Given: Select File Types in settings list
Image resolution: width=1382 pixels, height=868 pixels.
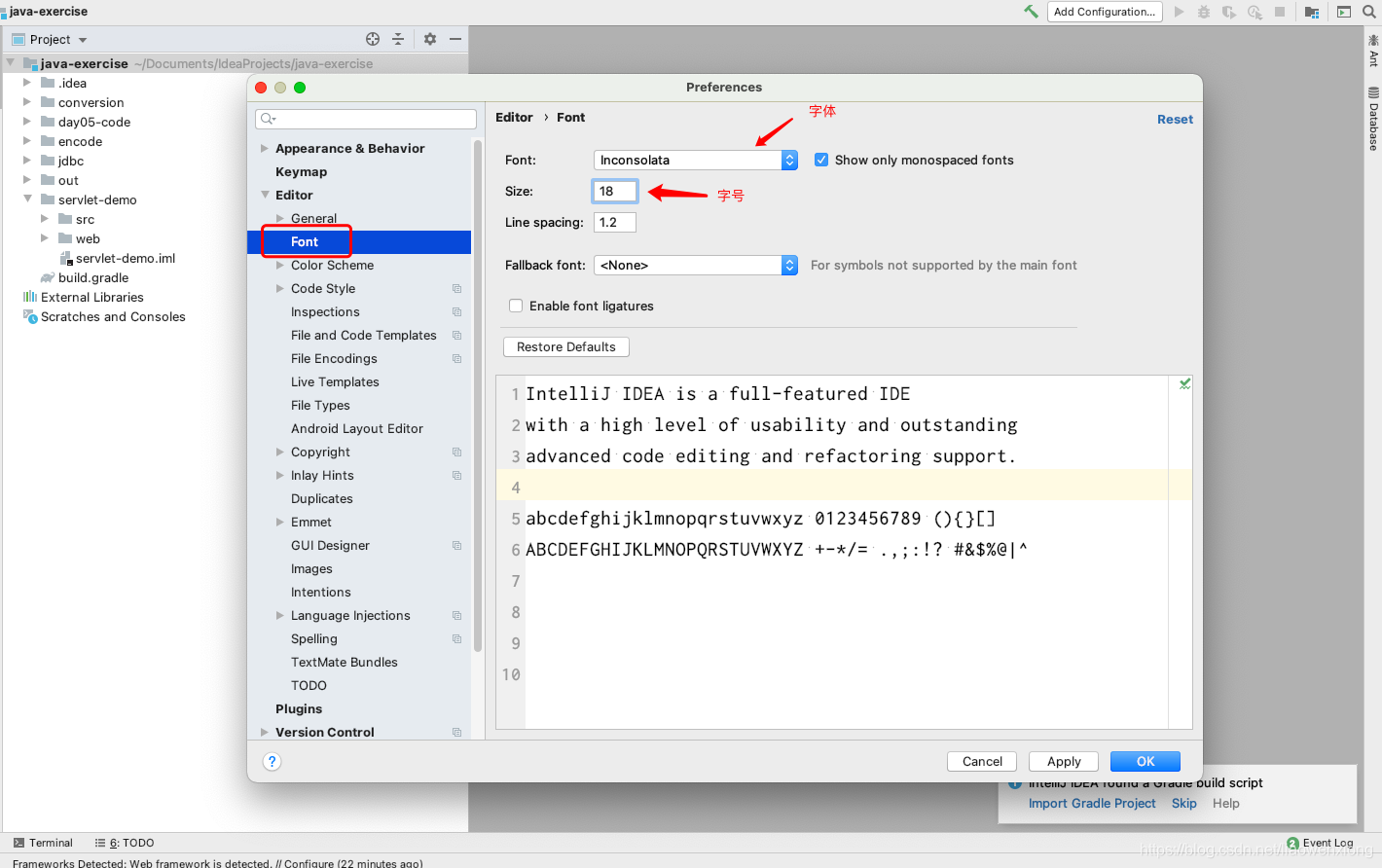Looking at the screenshot, I should click(x=320, y=406).
